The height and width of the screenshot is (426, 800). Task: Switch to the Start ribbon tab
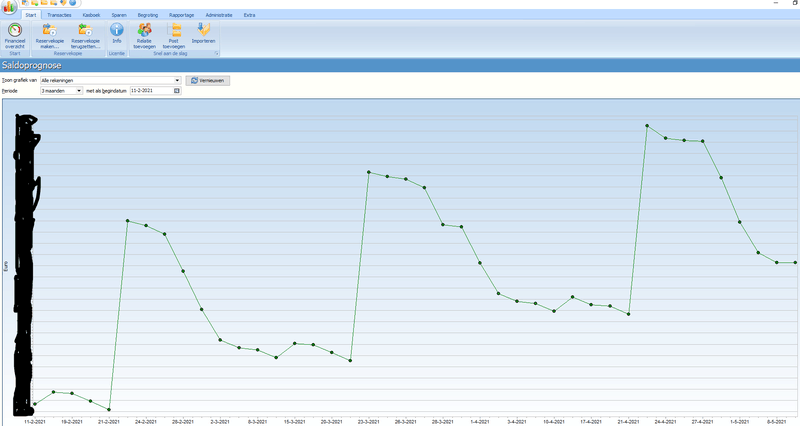click(31, 15)
